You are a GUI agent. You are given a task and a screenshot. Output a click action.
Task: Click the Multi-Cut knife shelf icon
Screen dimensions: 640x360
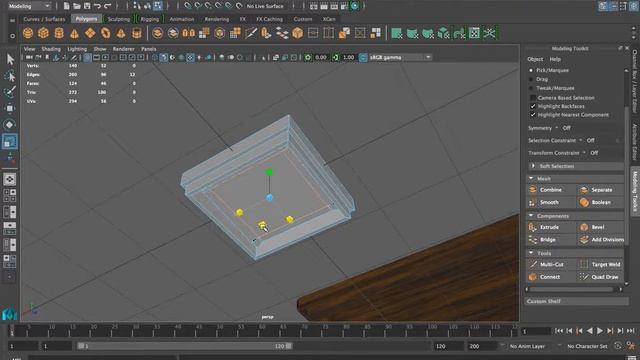click(x=251, y=33)
